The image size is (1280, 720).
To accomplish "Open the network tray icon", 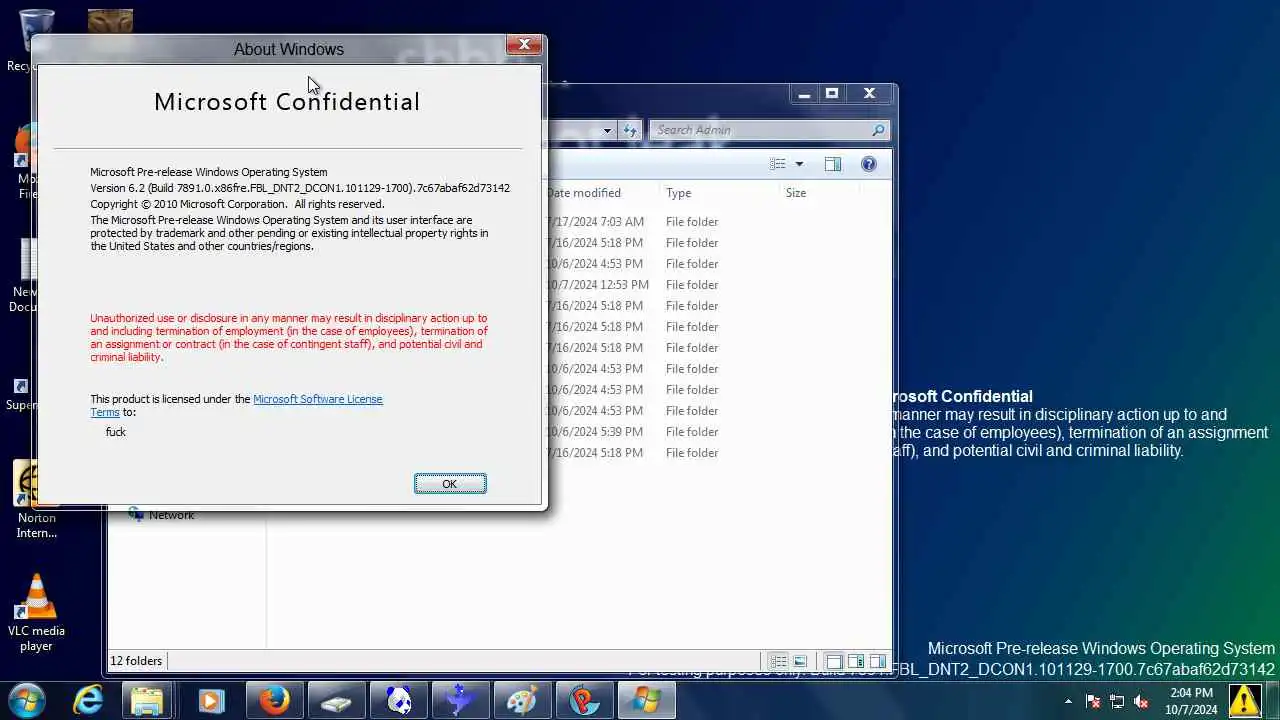I will tap(1117, 701).
